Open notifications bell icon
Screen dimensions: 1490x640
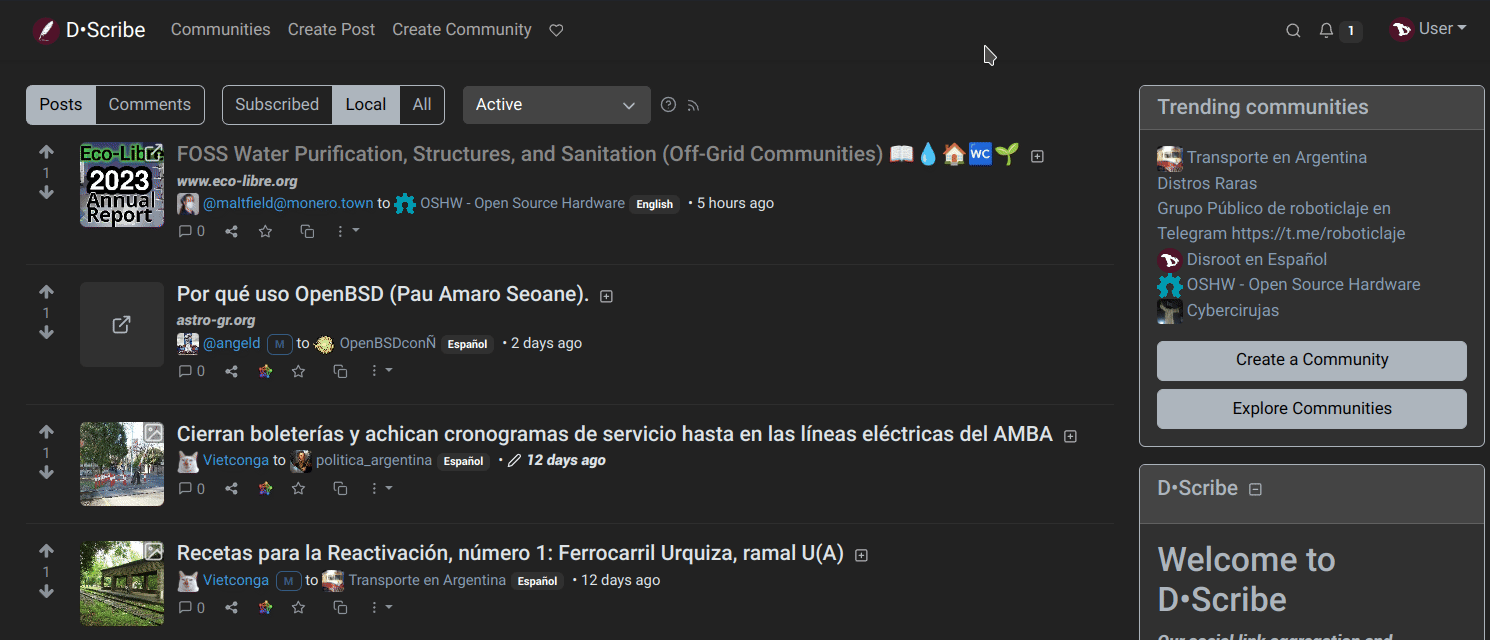click(1326, 31)
